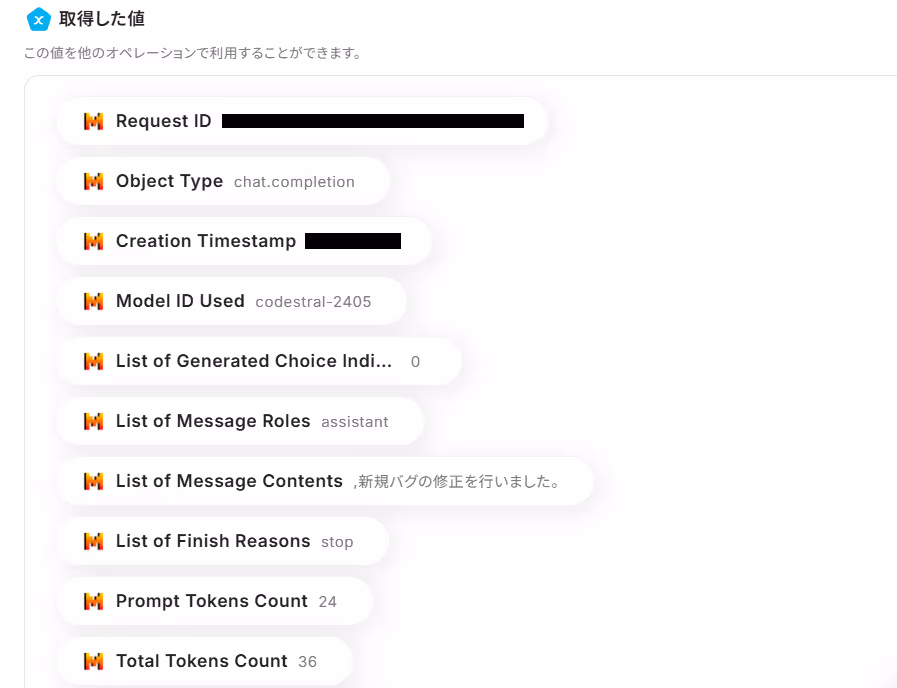Choose the List of Message Contents chip
This screenshot has height=688, width=897.
(x=325, y=481)
